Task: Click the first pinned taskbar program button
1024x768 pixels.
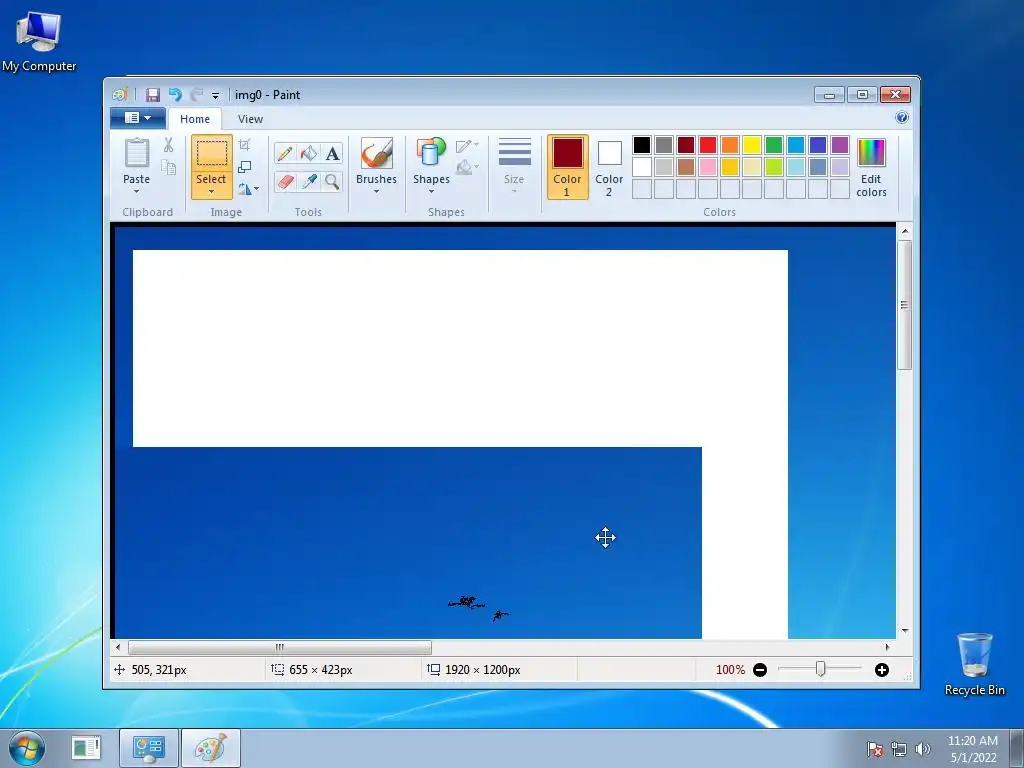Action: point(86,748)
